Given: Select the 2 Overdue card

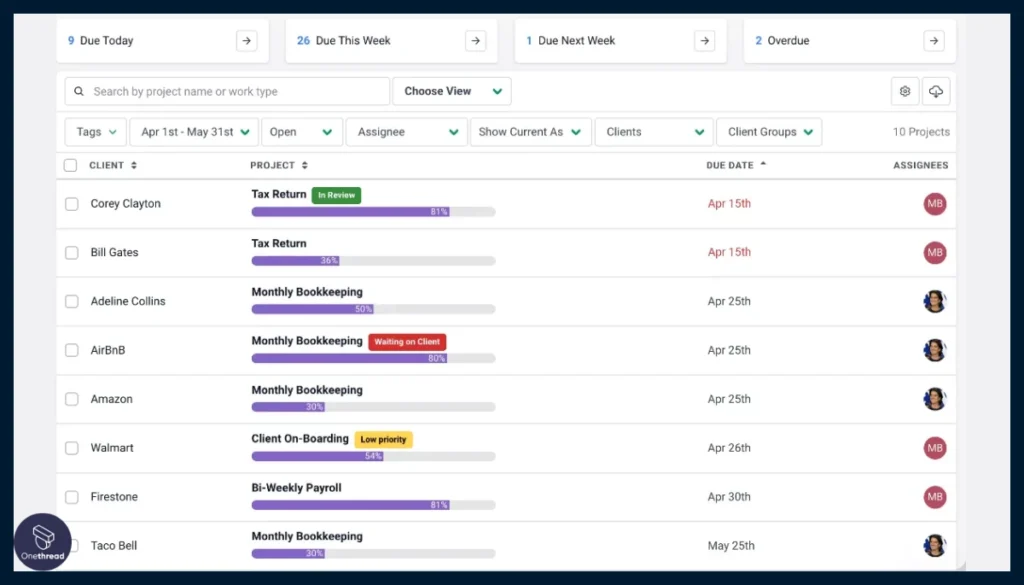Looking at the screenshot, I should (850, 40).
